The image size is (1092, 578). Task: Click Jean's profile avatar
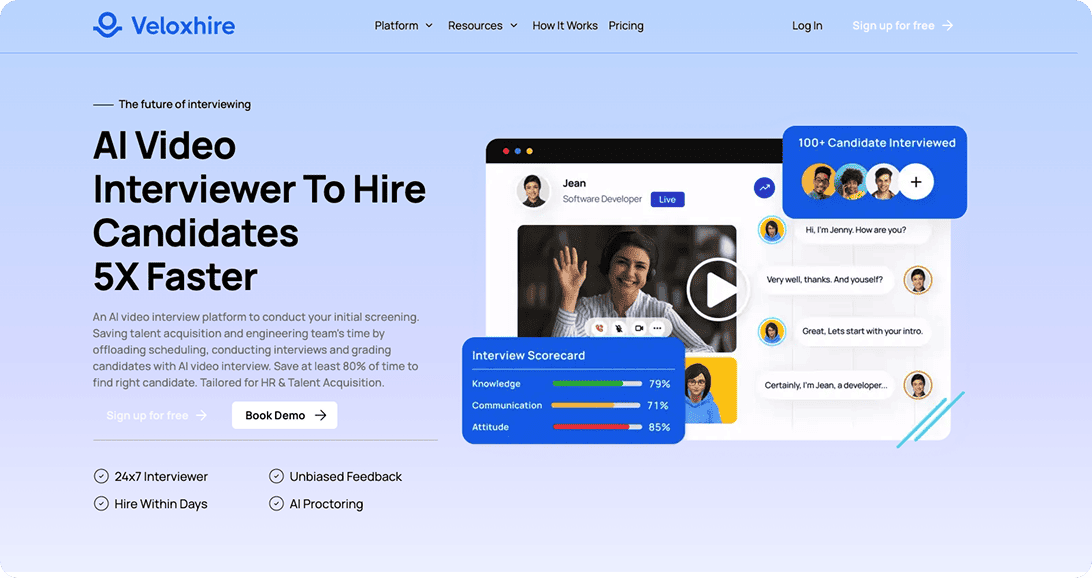tap(533, 190)
